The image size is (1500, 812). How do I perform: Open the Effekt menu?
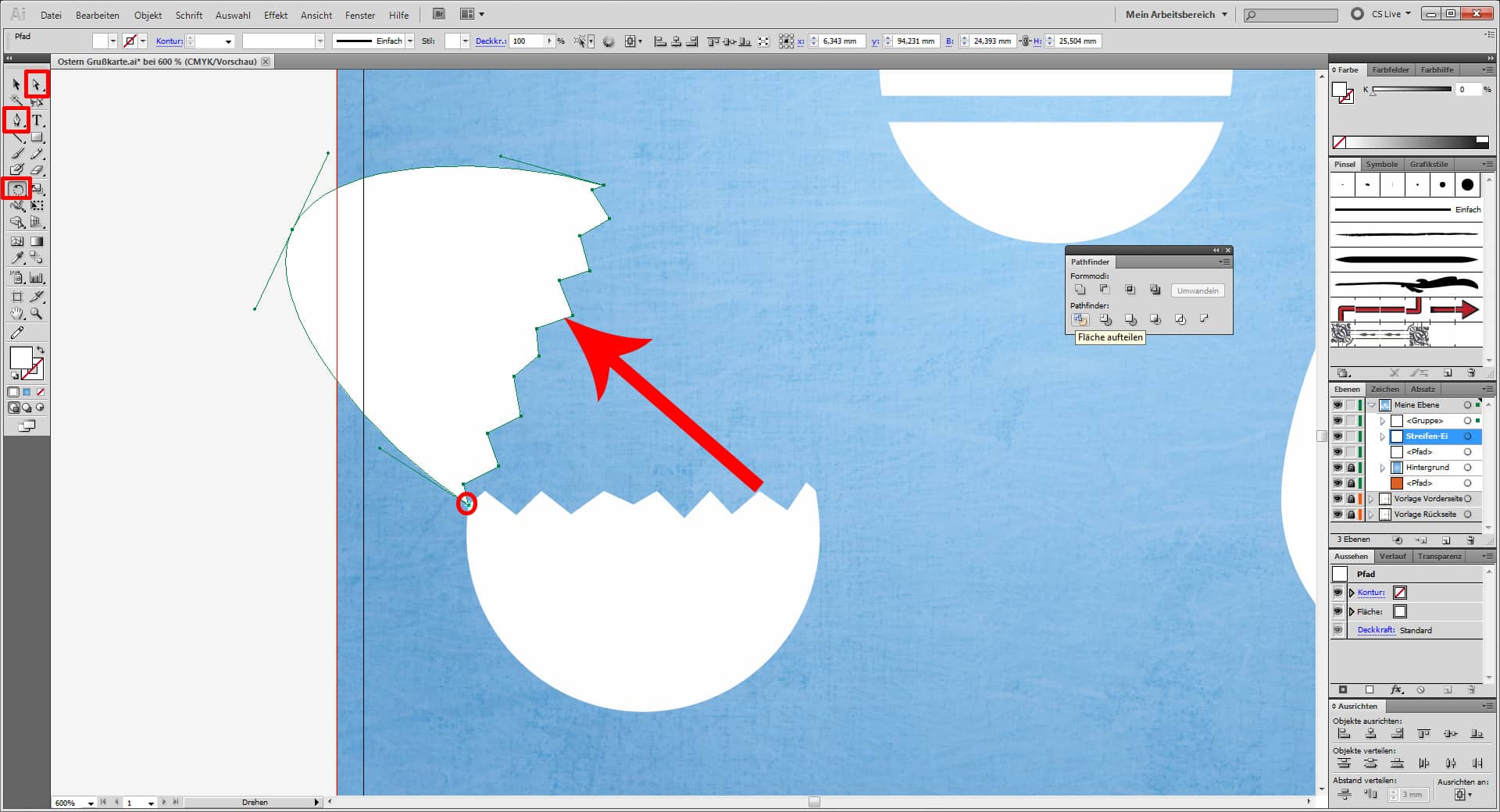275,15
